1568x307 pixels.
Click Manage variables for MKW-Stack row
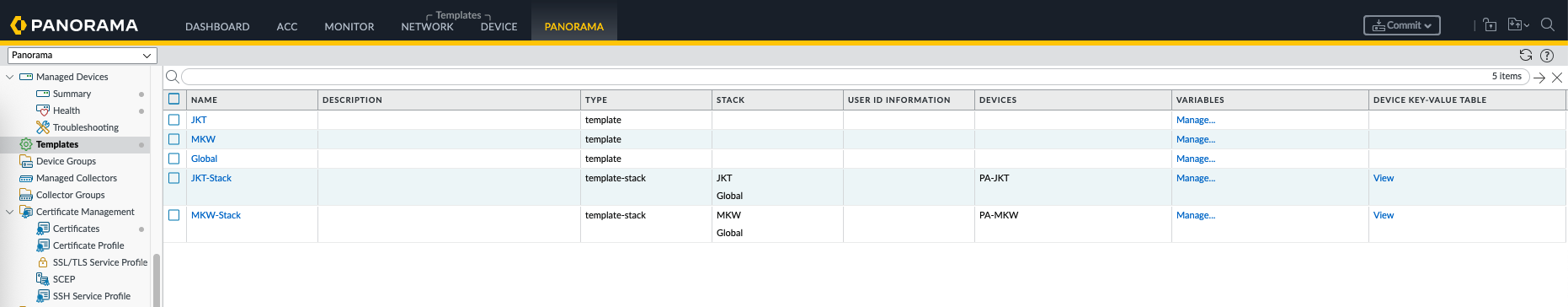1196,215
